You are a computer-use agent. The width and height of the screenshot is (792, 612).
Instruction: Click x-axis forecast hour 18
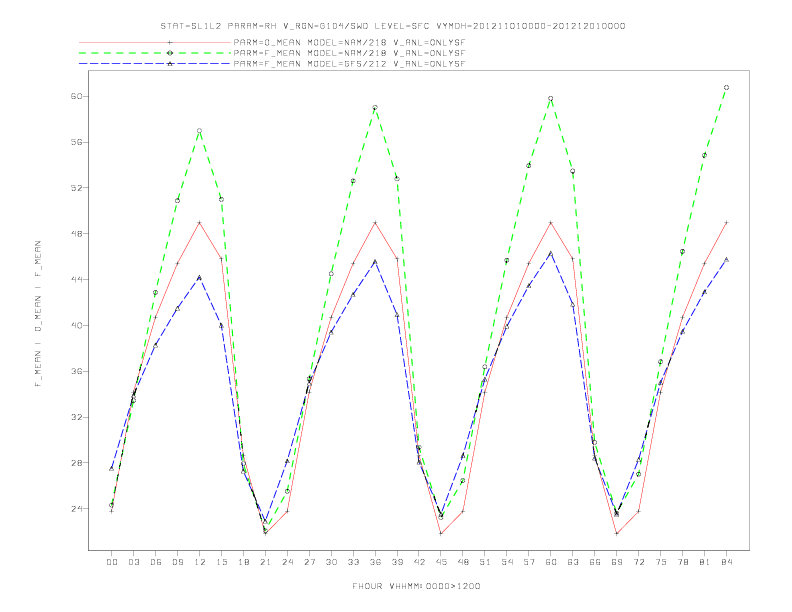[243, 562]
